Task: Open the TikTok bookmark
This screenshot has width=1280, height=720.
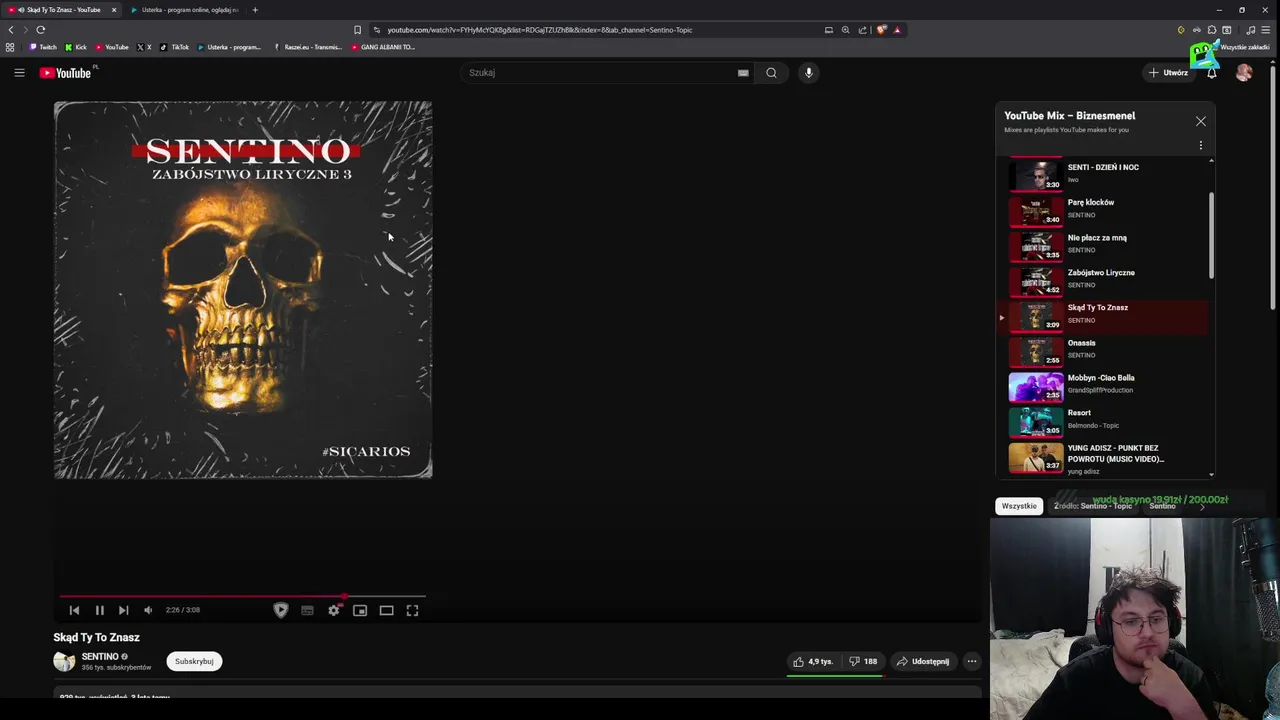Action: tap(174, 47)
